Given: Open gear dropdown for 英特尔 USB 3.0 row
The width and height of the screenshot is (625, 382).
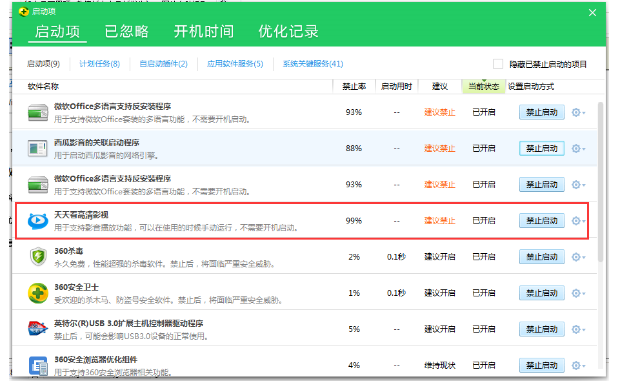Looking at the screenshot, I should coord(578,329).
